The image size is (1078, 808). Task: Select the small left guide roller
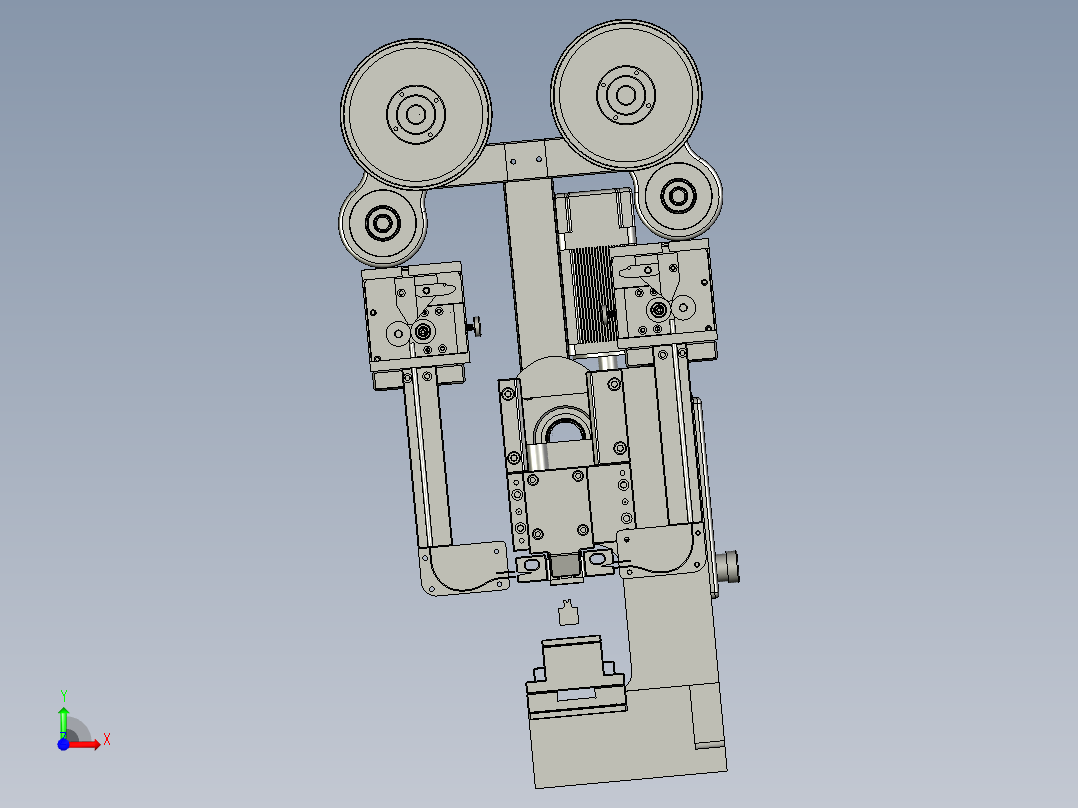point(382,223)
